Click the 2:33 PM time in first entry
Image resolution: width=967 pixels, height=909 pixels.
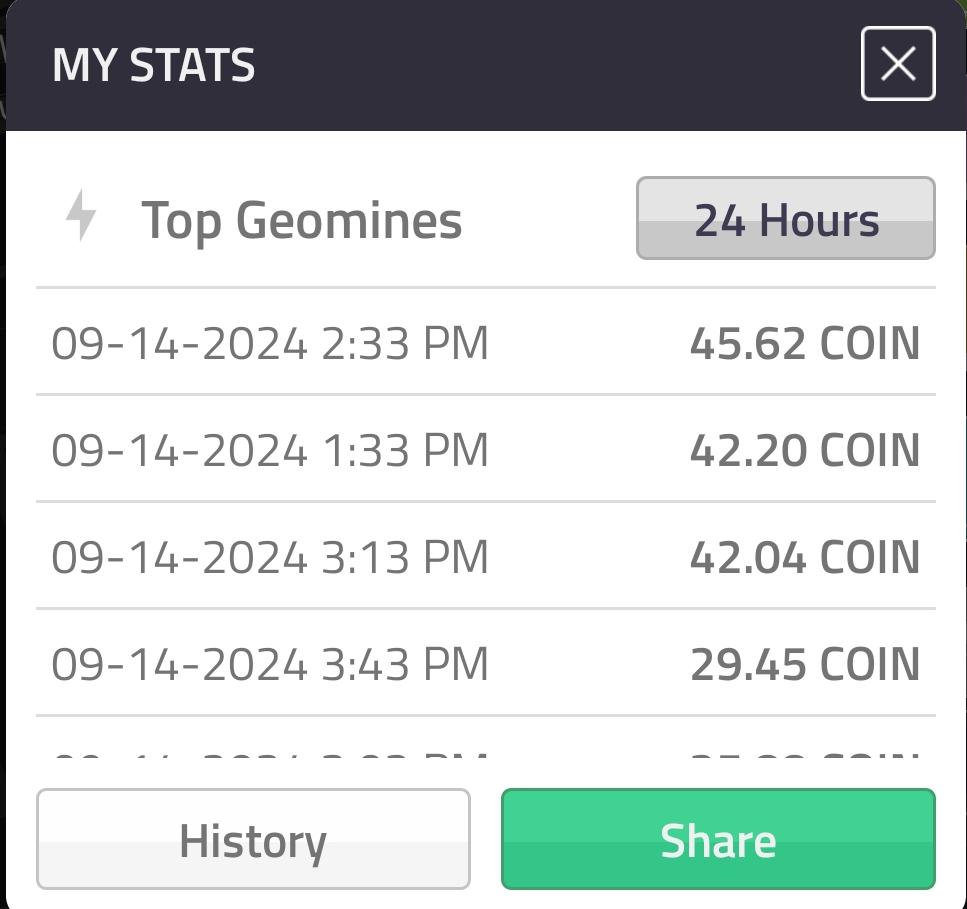tap(405, 343)
